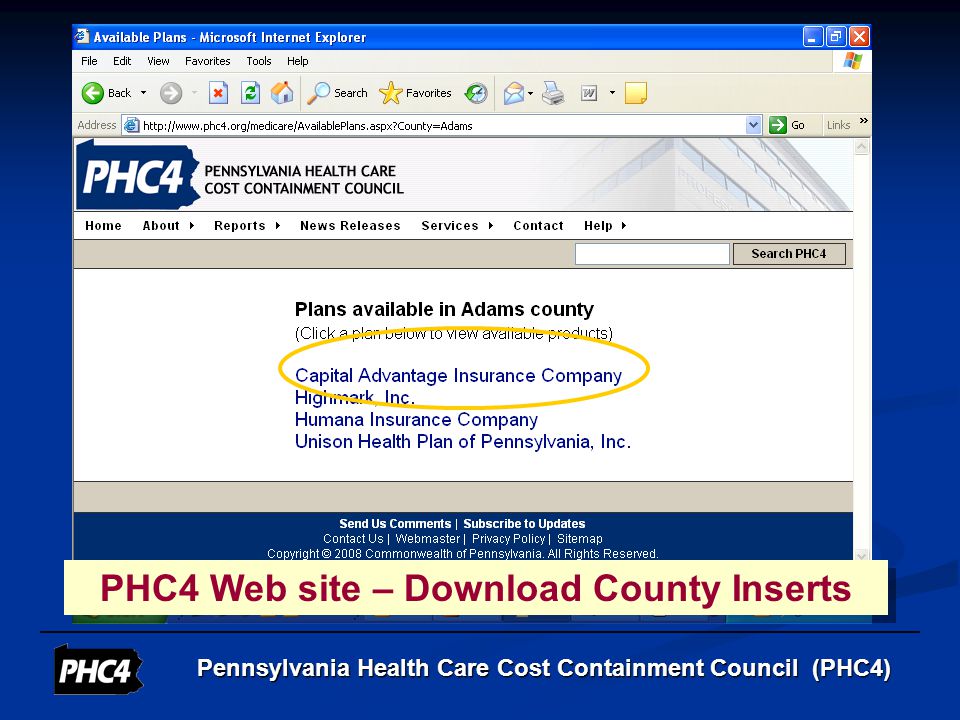The image size is (960, 720).
Task: Click the IE icon in title bar
Action: coord(83,37)
